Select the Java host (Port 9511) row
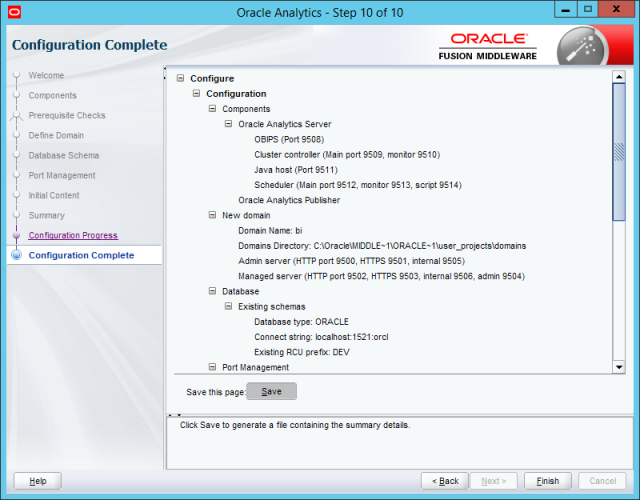Viewport: 640px width, 500px height. [296, 169]
